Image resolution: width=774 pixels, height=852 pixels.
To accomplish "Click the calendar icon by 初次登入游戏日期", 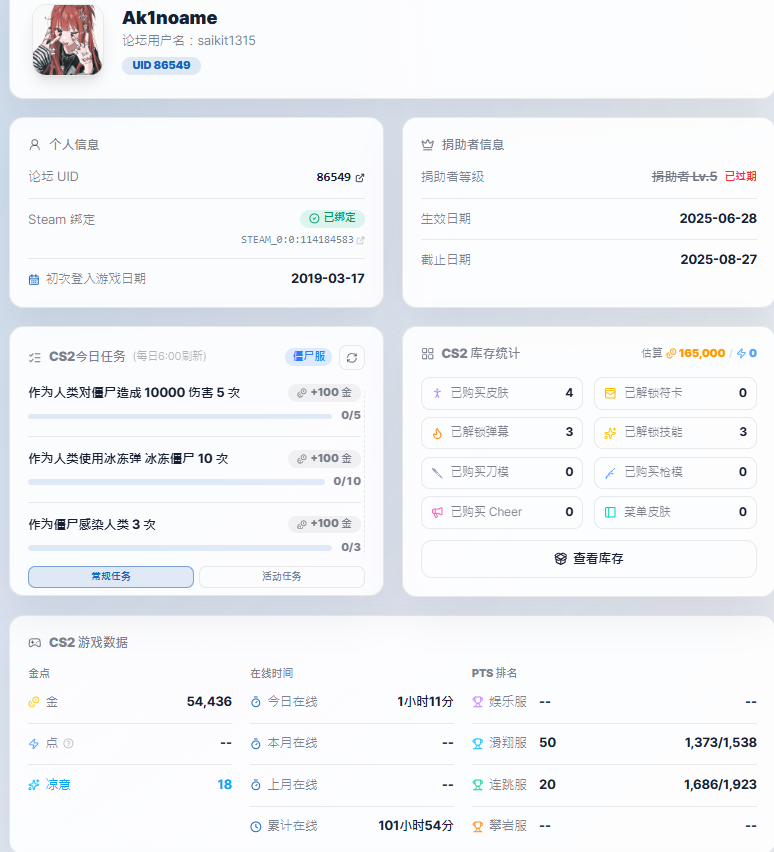I will (34, 279).
